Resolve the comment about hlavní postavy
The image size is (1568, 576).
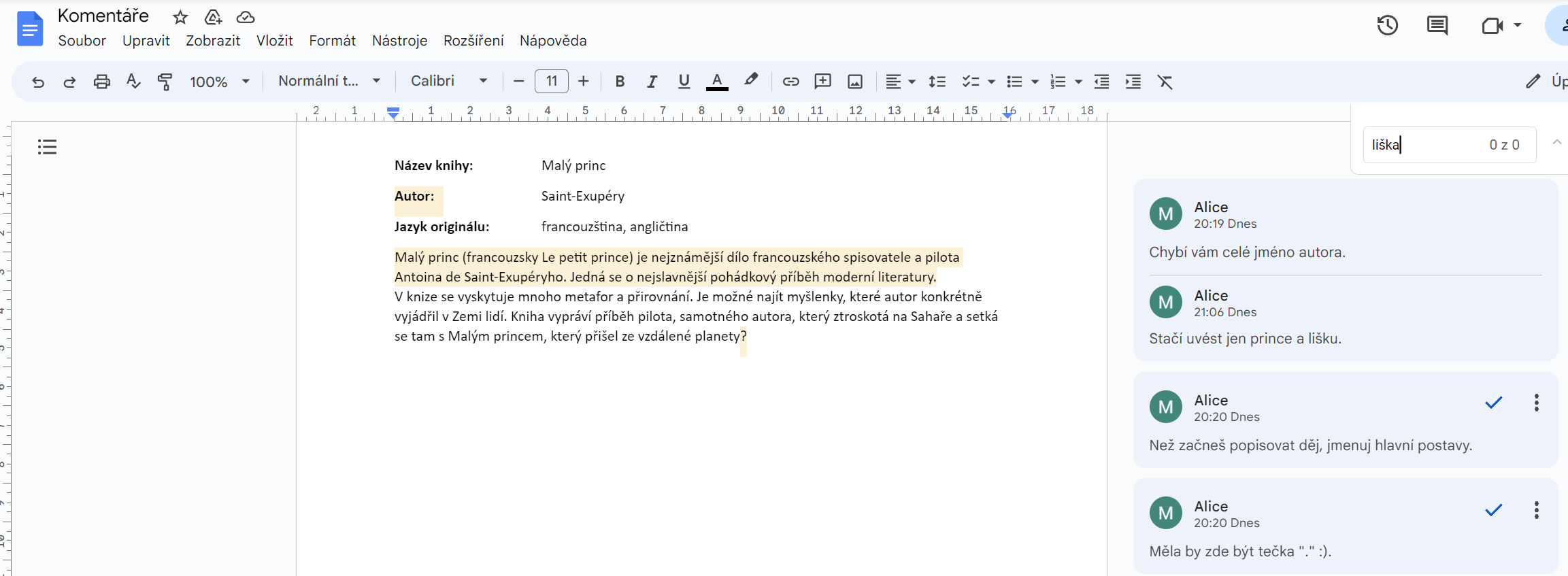coord(1493,403)
